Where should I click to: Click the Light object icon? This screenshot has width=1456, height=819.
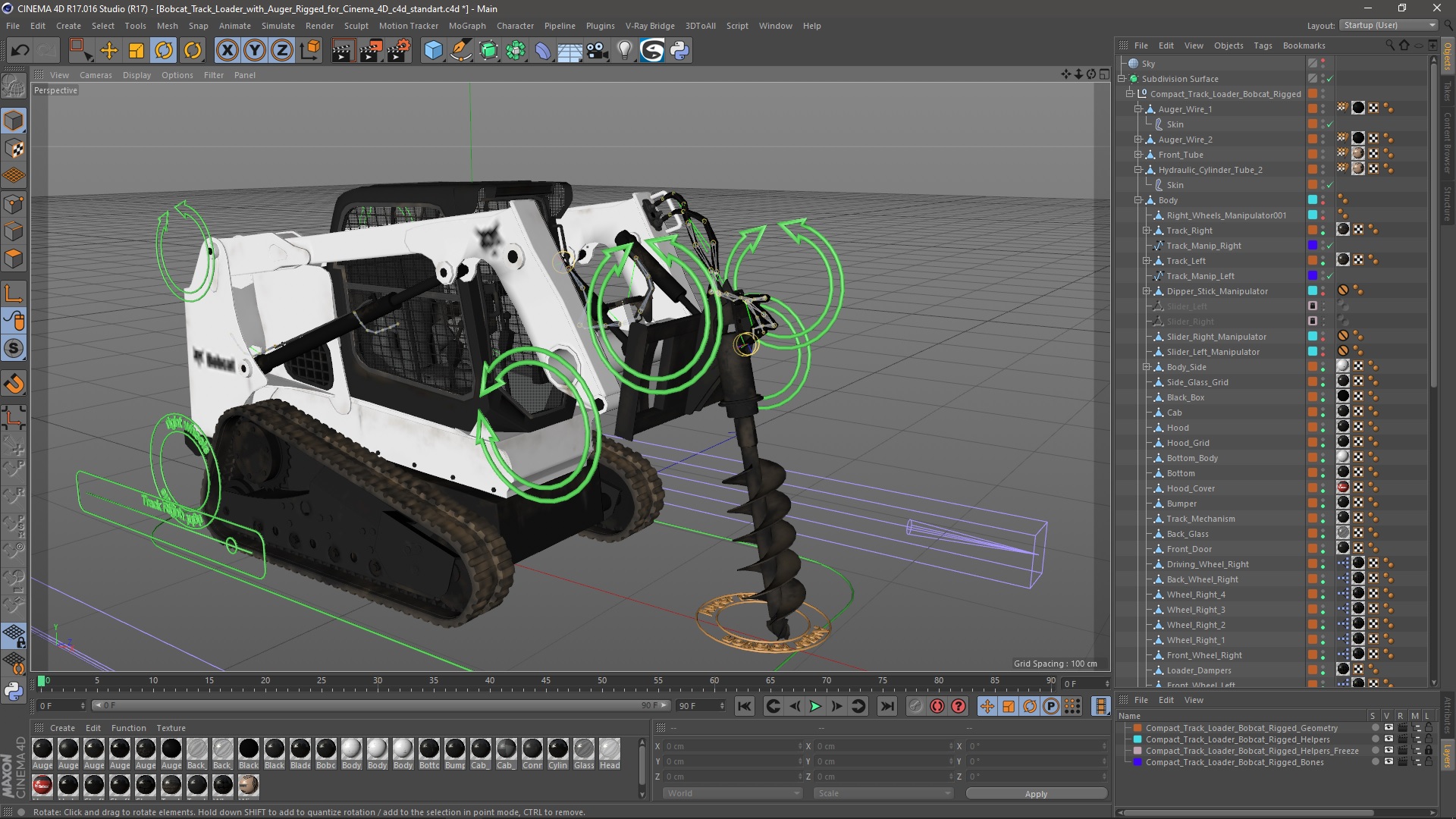point(624,51)
